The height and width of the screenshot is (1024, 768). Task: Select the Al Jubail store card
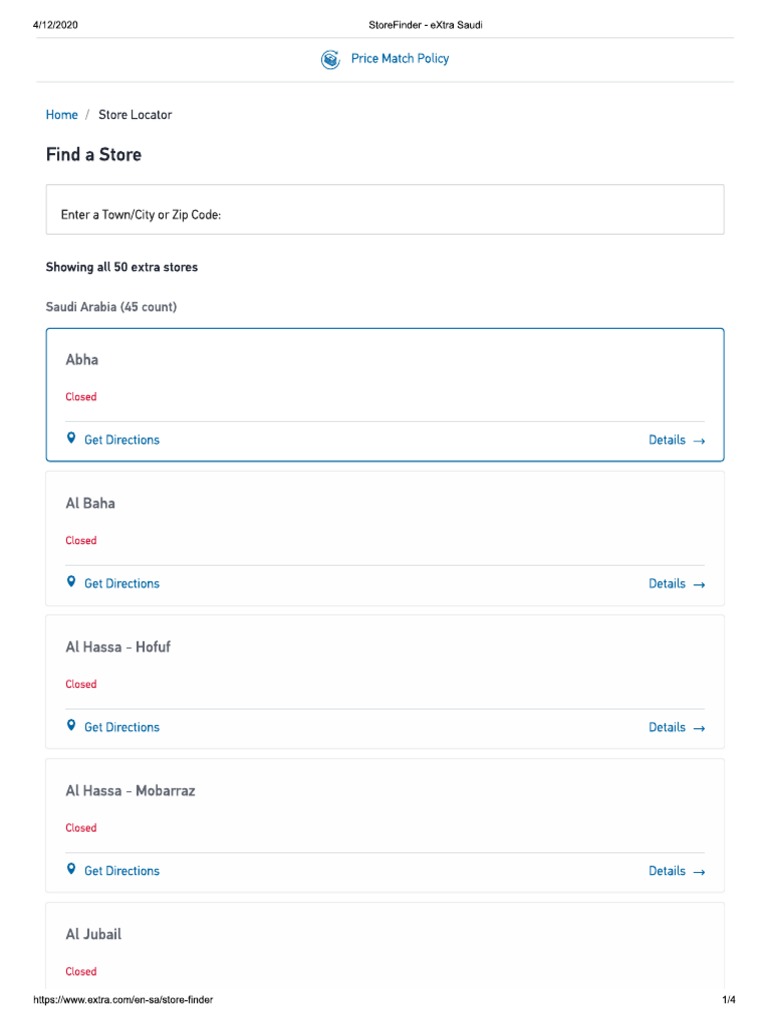tap(94, 935)
